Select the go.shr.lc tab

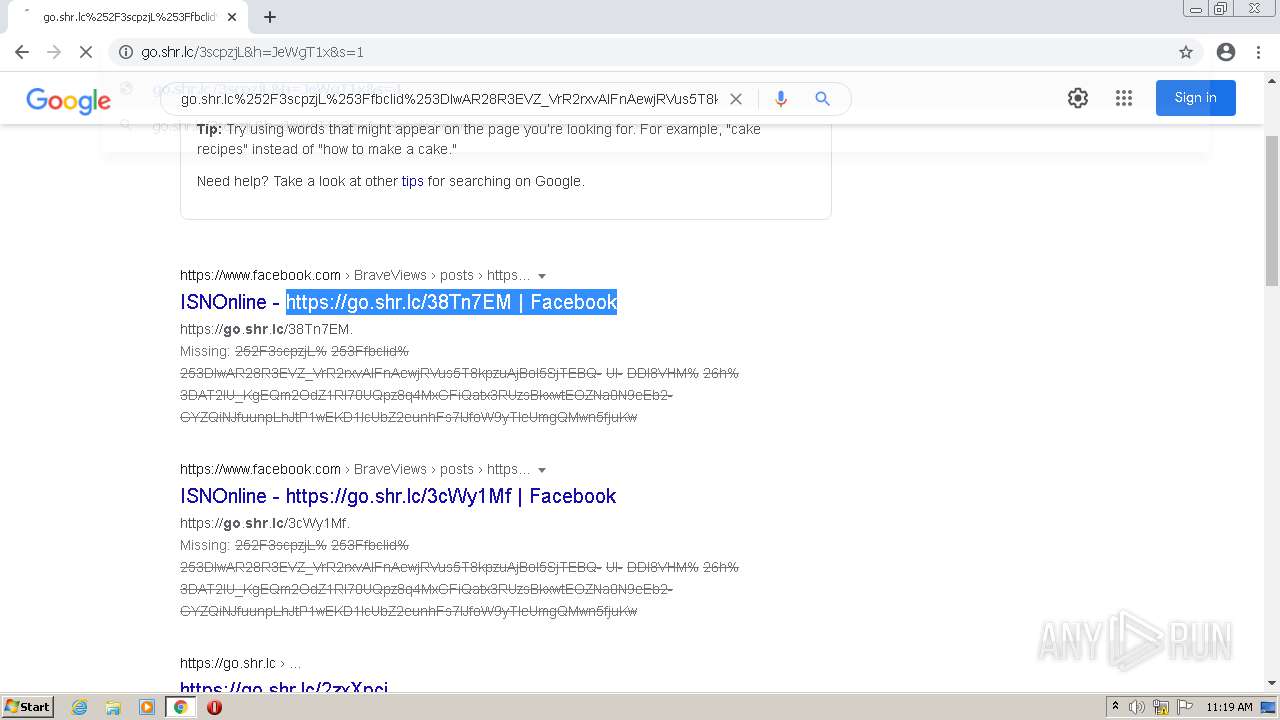(x=127, y=17)
